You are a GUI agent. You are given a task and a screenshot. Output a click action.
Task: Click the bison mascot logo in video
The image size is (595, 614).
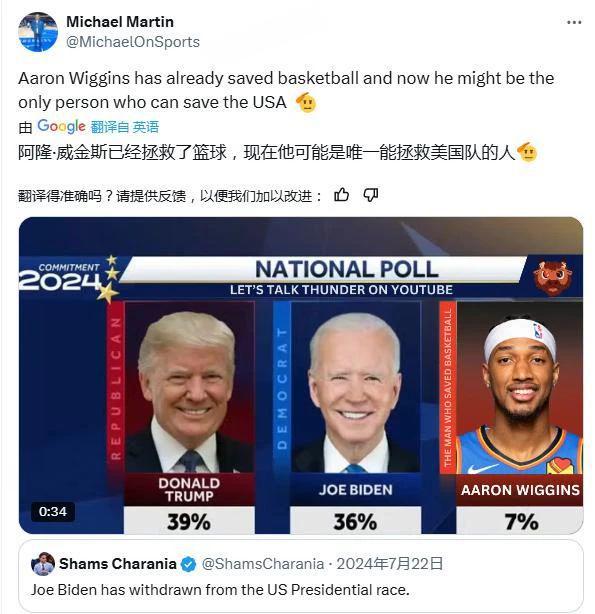552,276
